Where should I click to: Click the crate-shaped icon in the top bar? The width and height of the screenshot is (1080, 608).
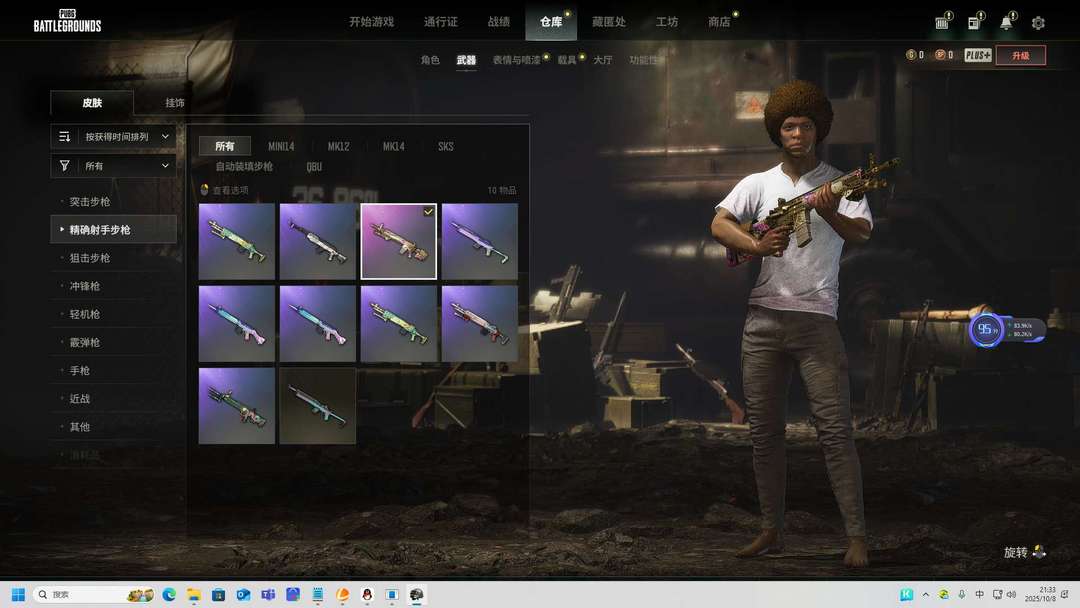[x=942, y=23]
